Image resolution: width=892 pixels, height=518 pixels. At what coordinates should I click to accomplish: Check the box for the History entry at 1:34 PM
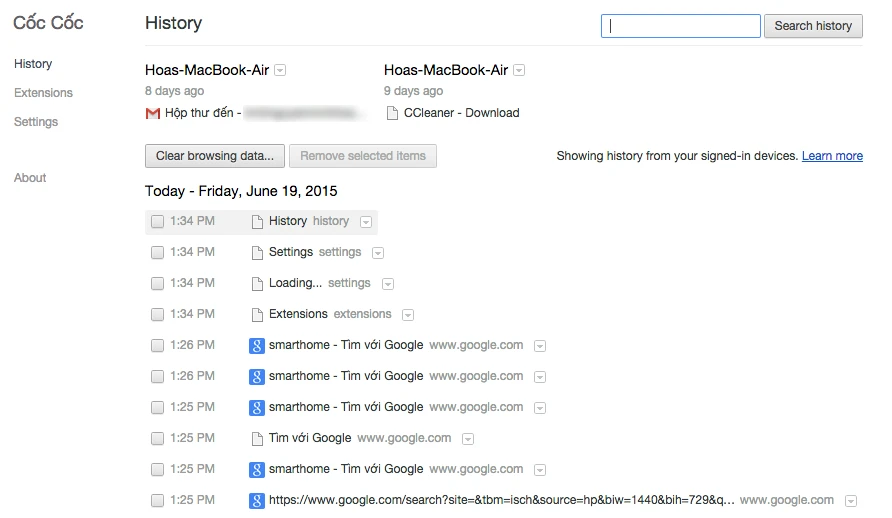point(157,222)
